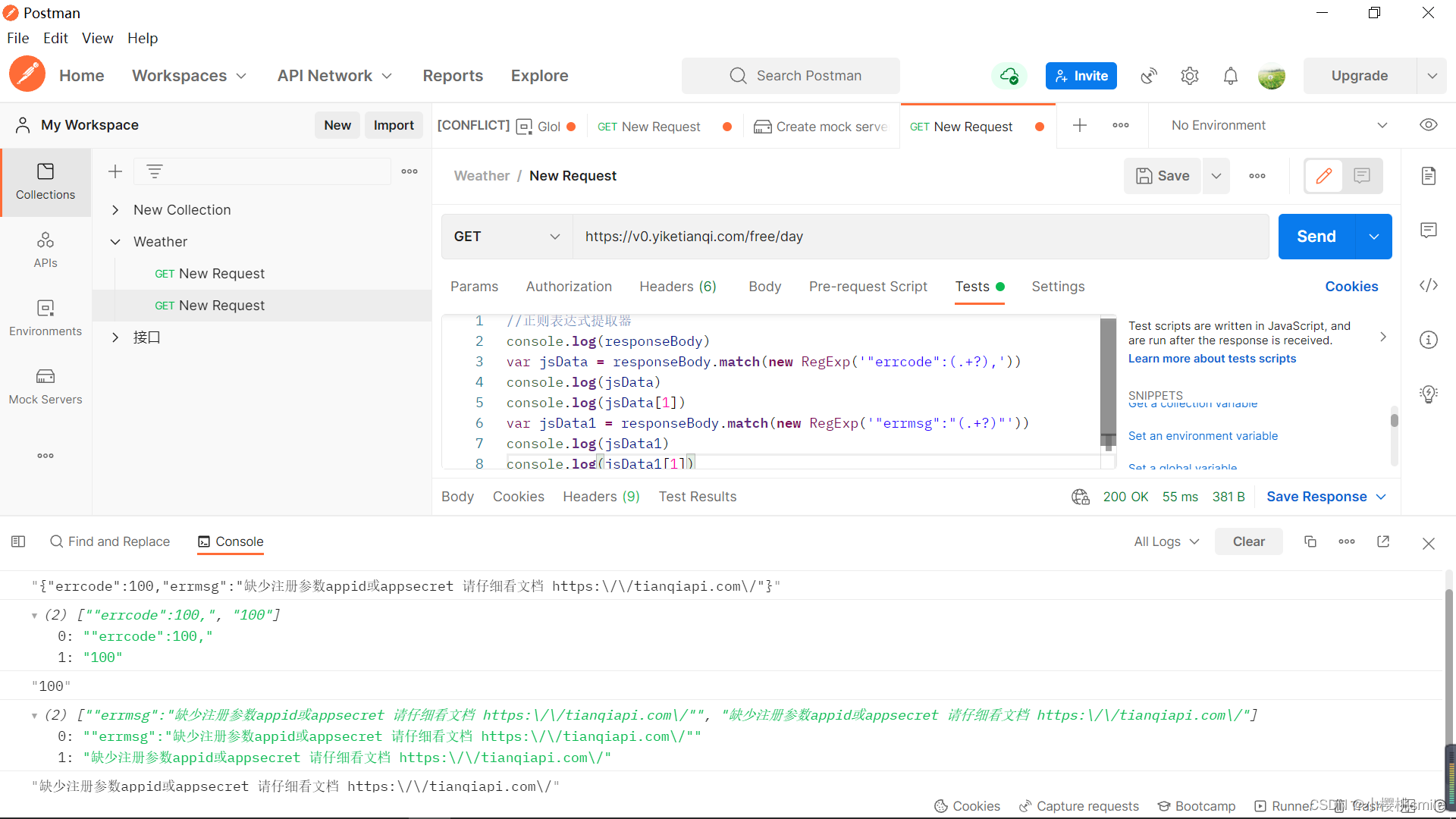Toggle the Postman Interceptor icon
Image resolution: width=1456 pixels, height=819 pixels.
coord(1149,75)
